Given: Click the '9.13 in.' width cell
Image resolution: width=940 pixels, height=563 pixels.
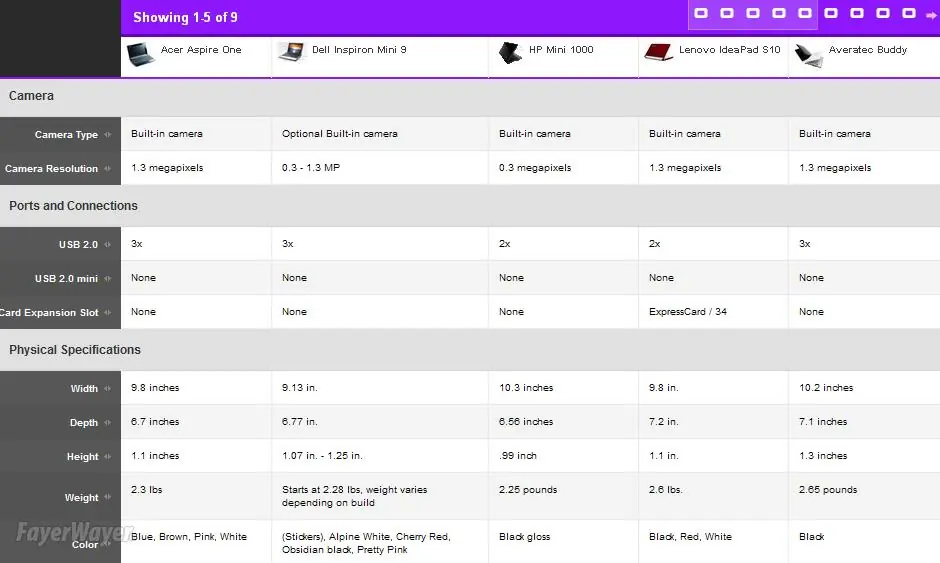Looking at the screenshot, I should click(x=300, y=388).
